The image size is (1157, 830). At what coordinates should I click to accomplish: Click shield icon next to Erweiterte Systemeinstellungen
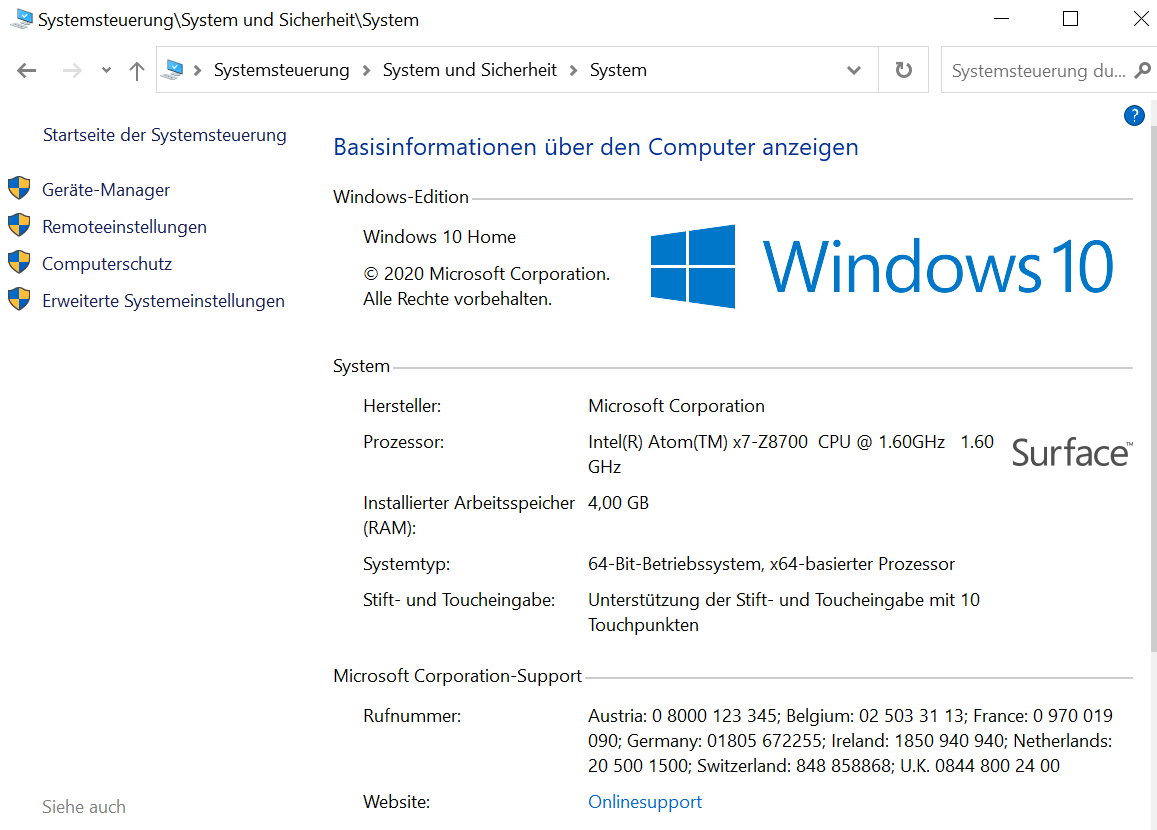(x=19, y=299)
